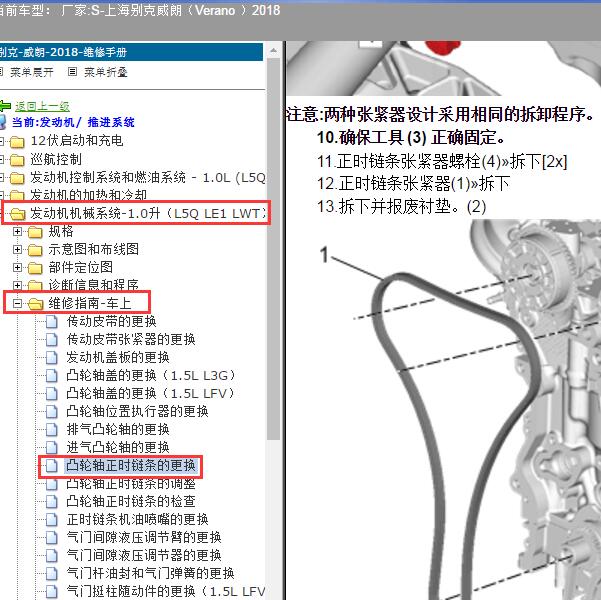Click the 维修指南-车上 open folder icon
This screenshot has width=601, height=600.
pos(35,304)
